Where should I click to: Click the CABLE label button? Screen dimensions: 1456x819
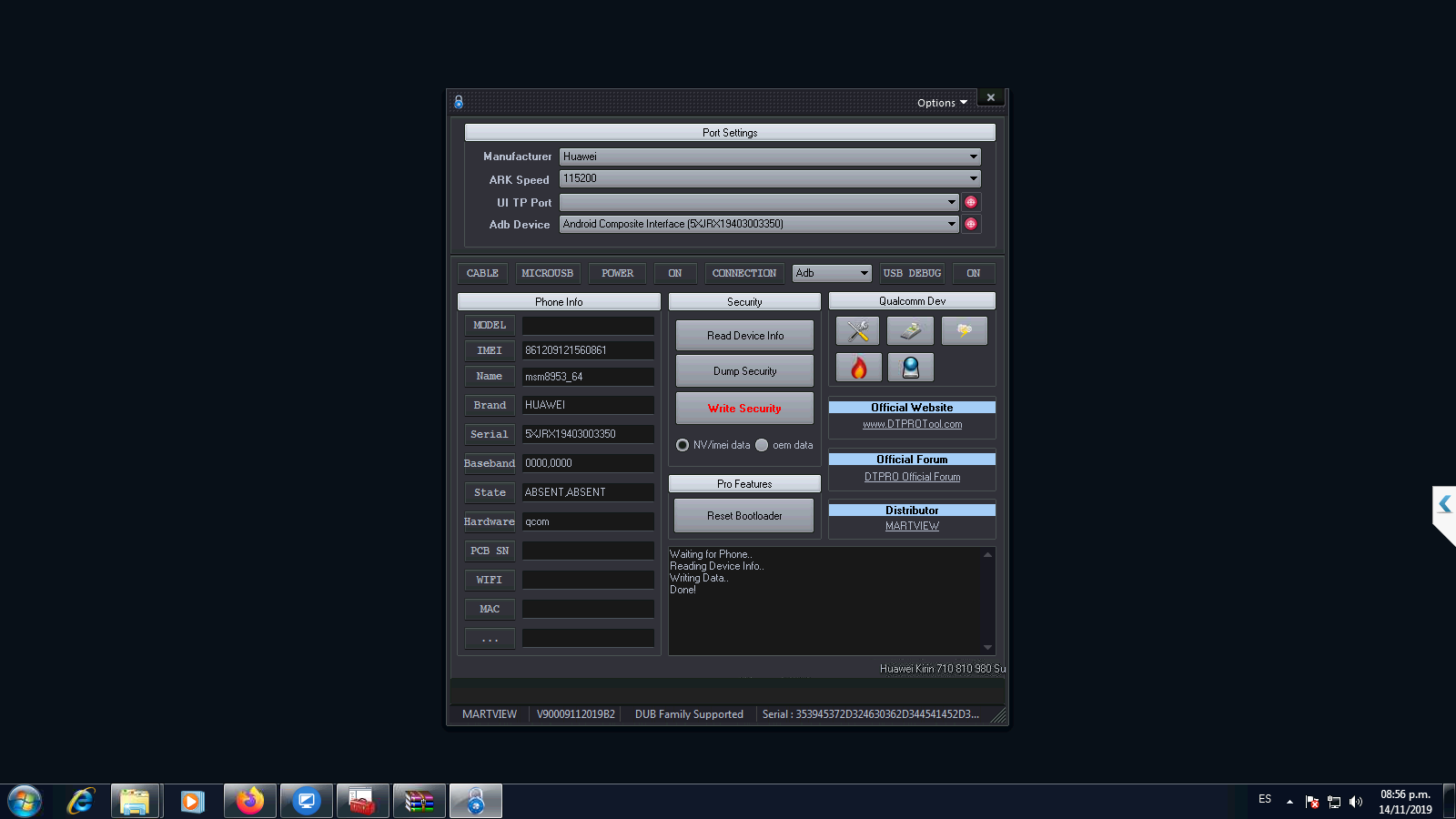(x=482, y=273)
